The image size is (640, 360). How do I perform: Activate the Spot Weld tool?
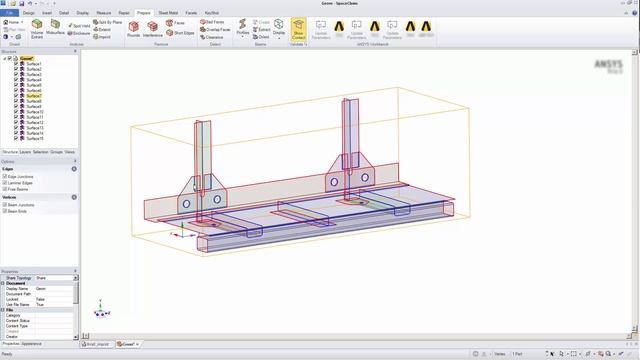tap(79, 26)
